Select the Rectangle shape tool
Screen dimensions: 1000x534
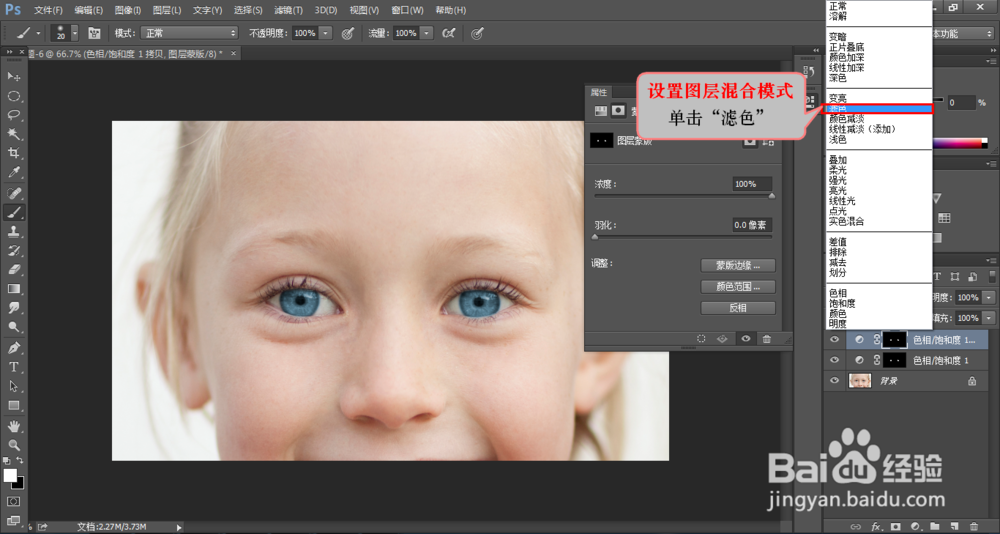tap(13, 406)
